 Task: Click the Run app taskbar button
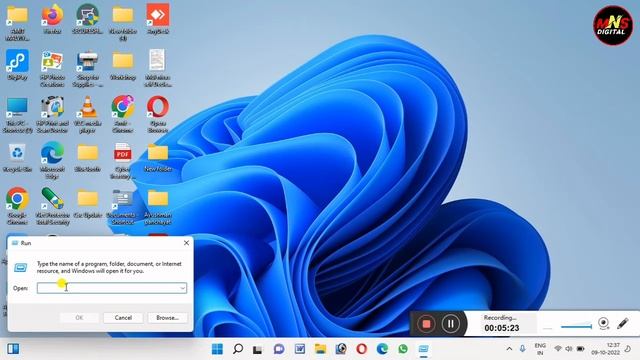[x=423, y=349]
